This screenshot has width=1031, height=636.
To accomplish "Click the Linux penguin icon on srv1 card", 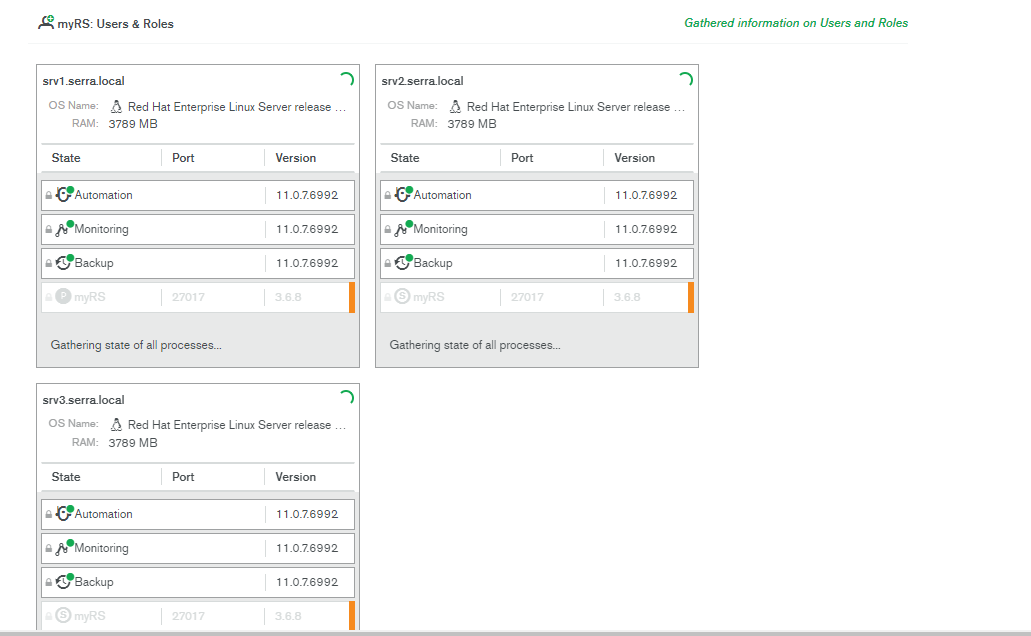I will 116,106.
